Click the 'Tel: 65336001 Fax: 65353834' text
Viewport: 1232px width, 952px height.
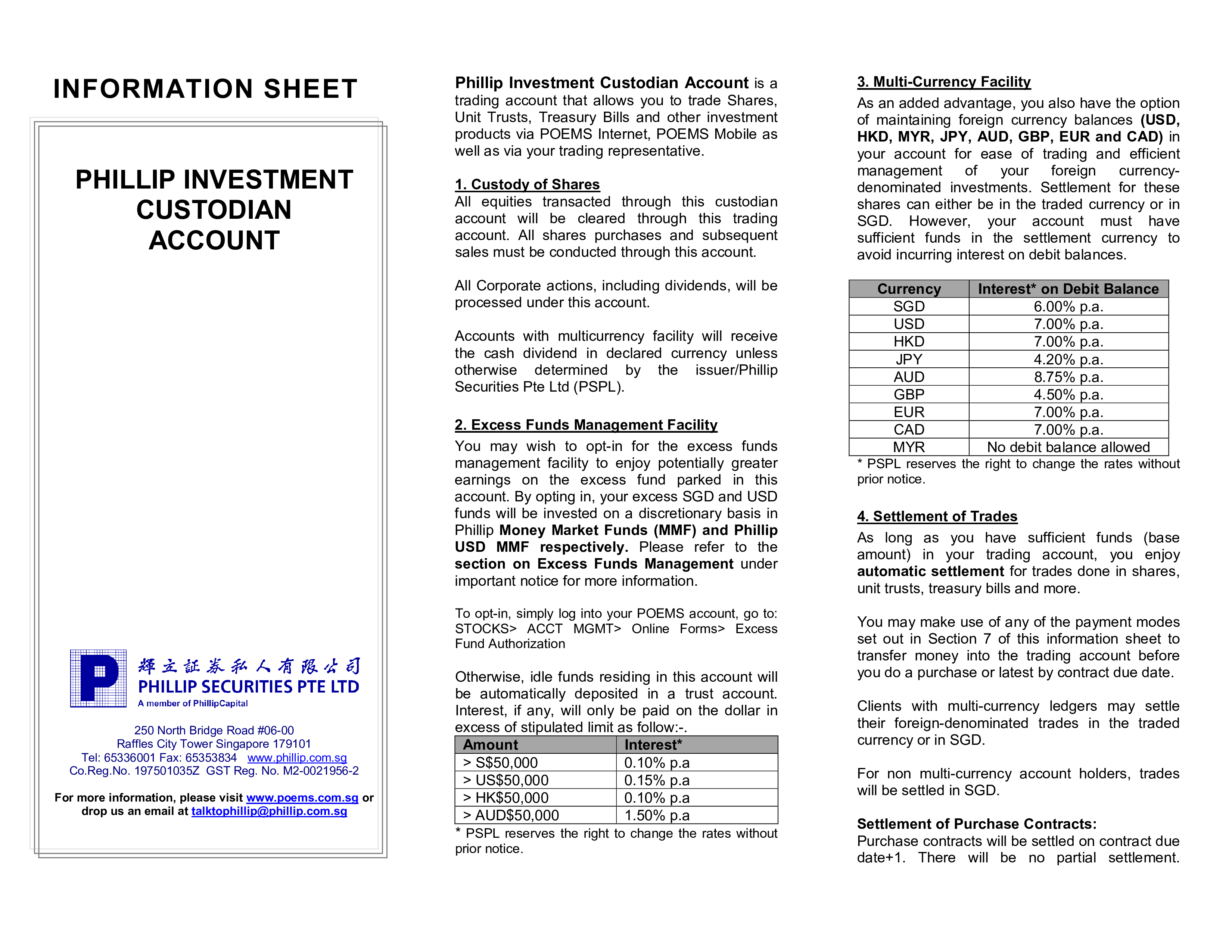coord(159,757)
